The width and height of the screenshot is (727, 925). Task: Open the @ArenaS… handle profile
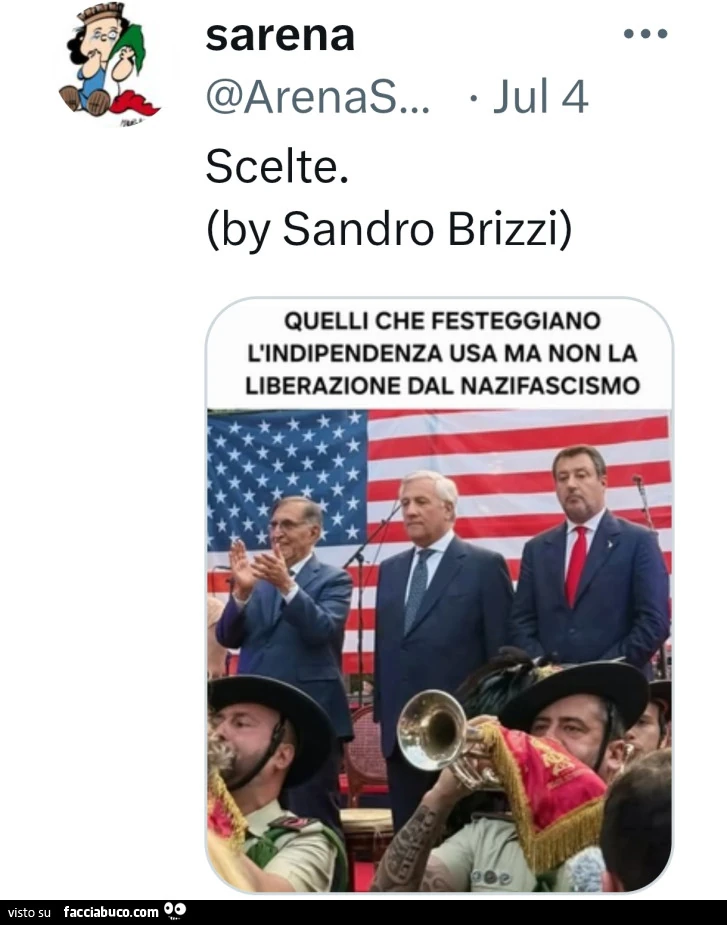[317, 97]
